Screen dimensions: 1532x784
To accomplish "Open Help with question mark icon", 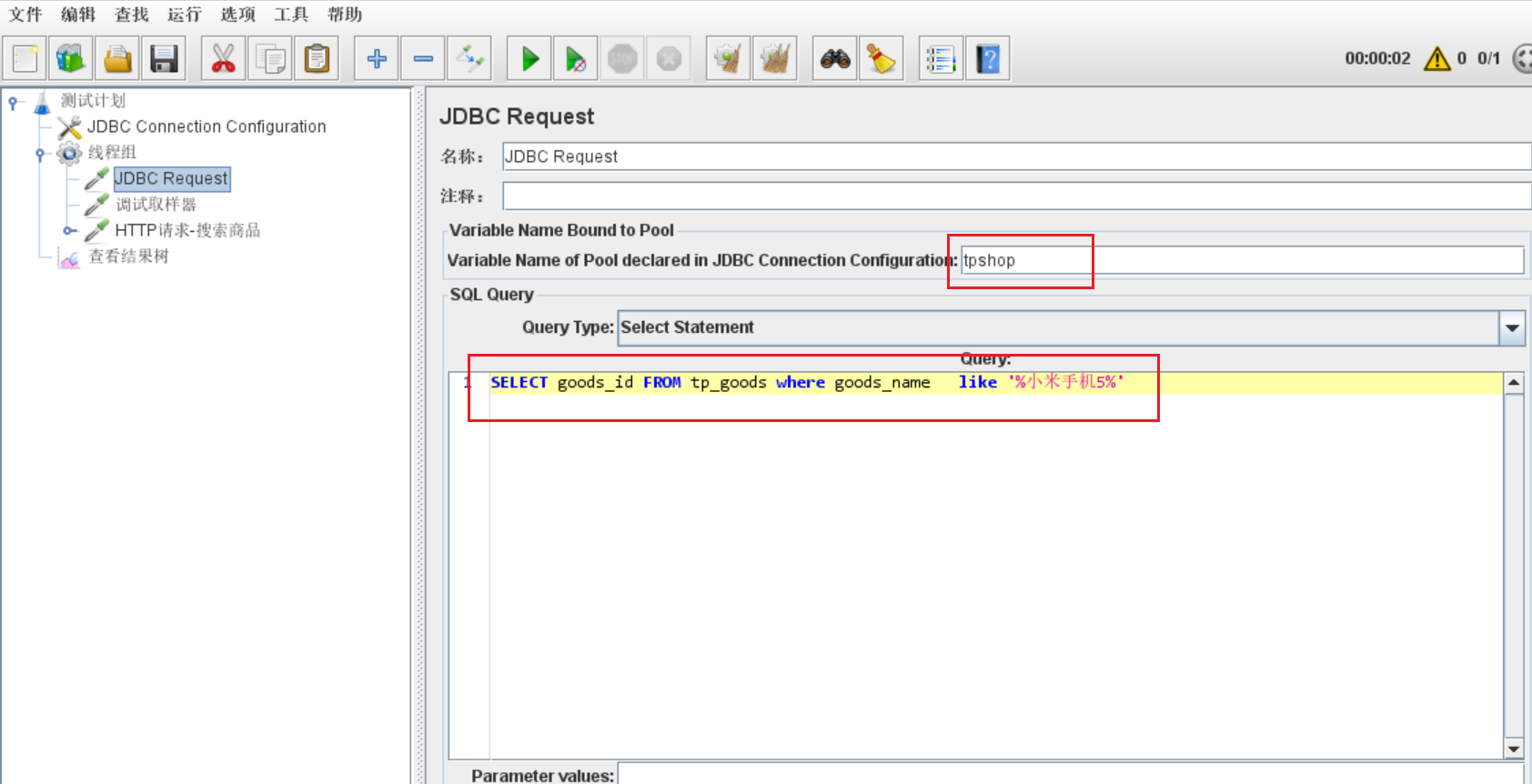I will coord(988,59).
